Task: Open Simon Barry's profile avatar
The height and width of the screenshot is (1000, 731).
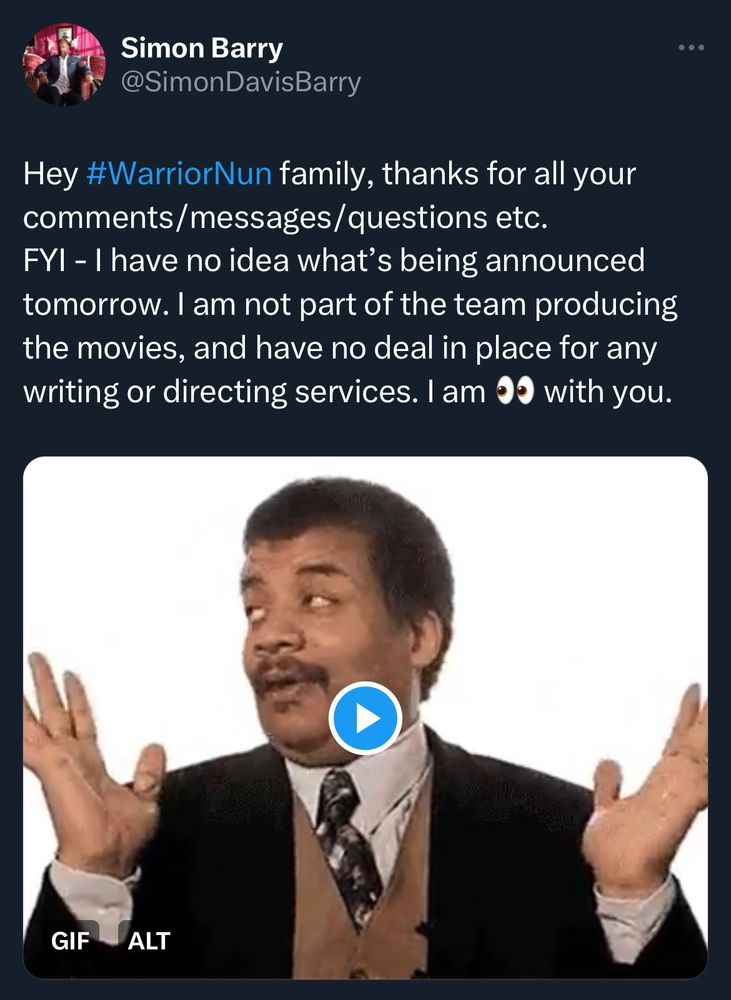Action: coord(64,65)
